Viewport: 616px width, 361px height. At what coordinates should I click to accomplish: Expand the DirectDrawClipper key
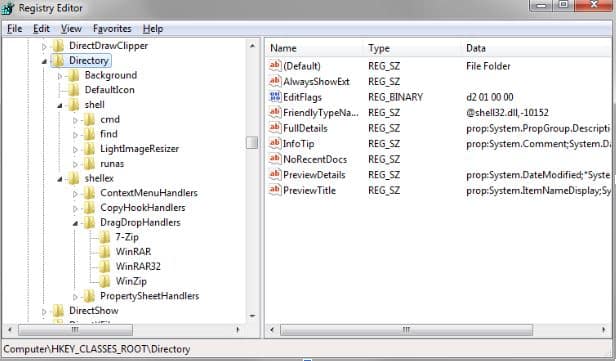coord(44,47)
